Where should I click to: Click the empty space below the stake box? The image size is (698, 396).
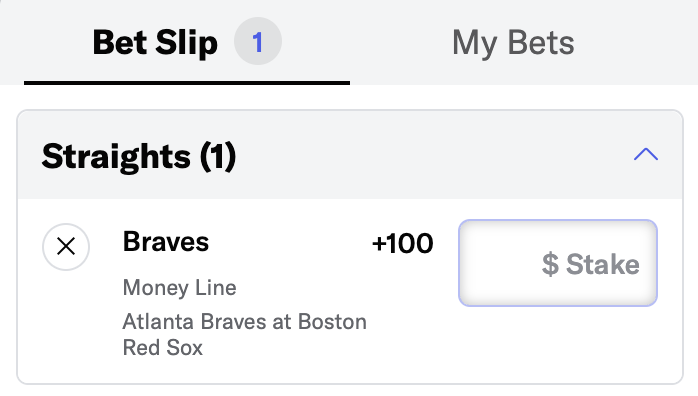tap(558, 343)
